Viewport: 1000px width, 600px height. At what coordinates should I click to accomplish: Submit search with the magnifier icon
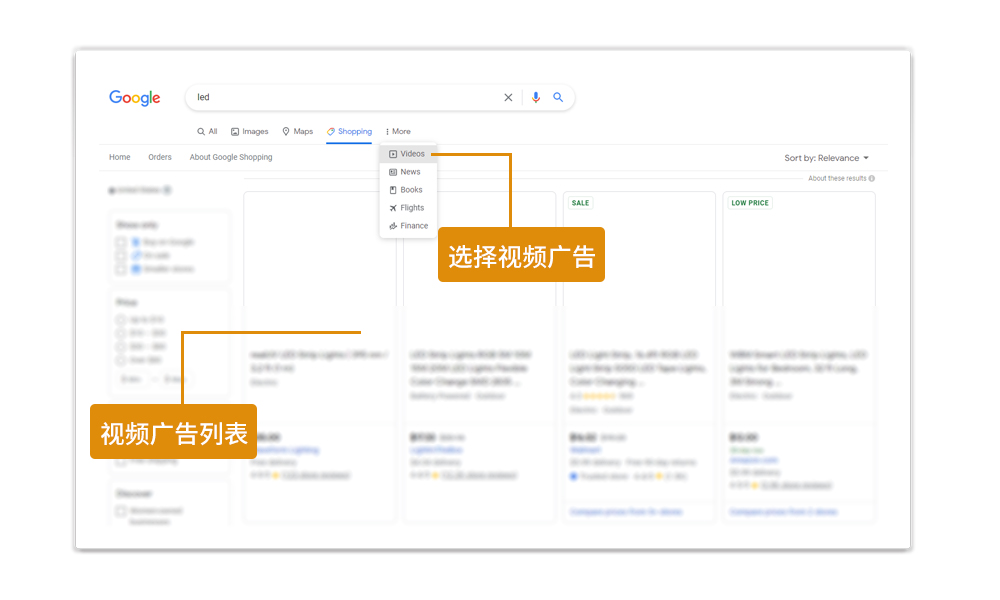tap(558, 97)
